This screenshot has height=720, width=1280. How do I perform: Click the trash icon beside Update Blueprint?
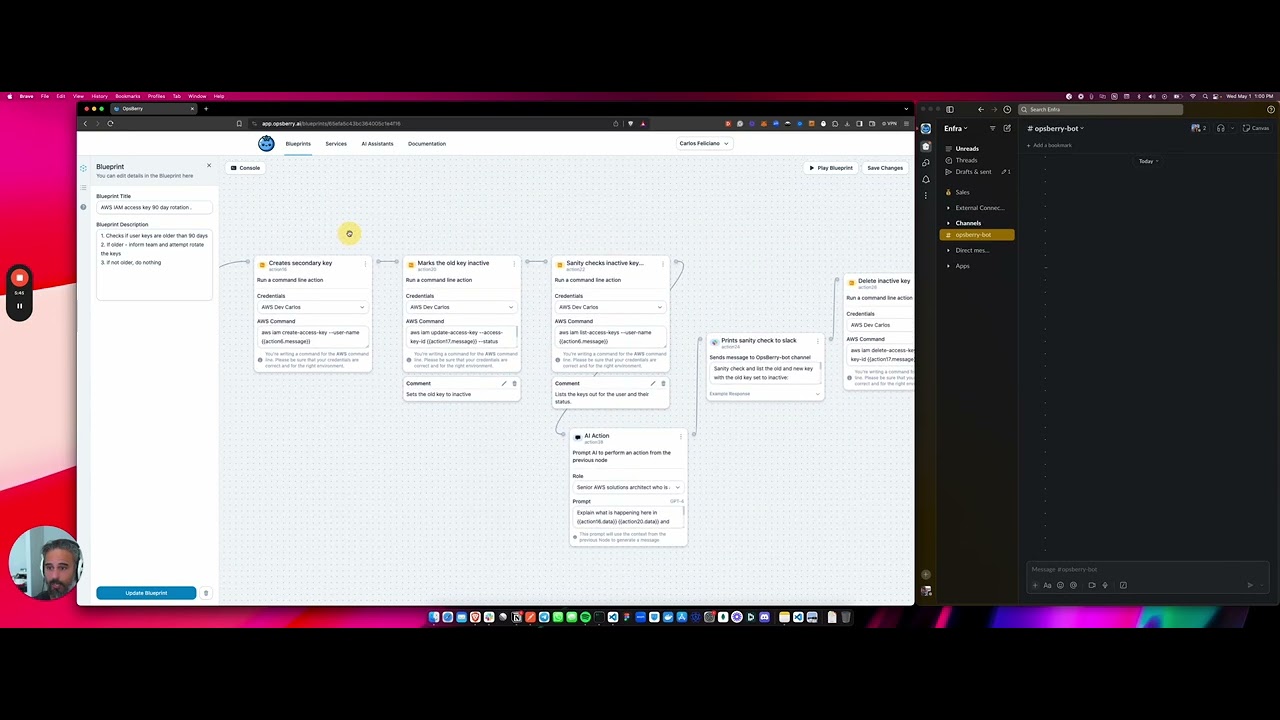pos(206,593)
